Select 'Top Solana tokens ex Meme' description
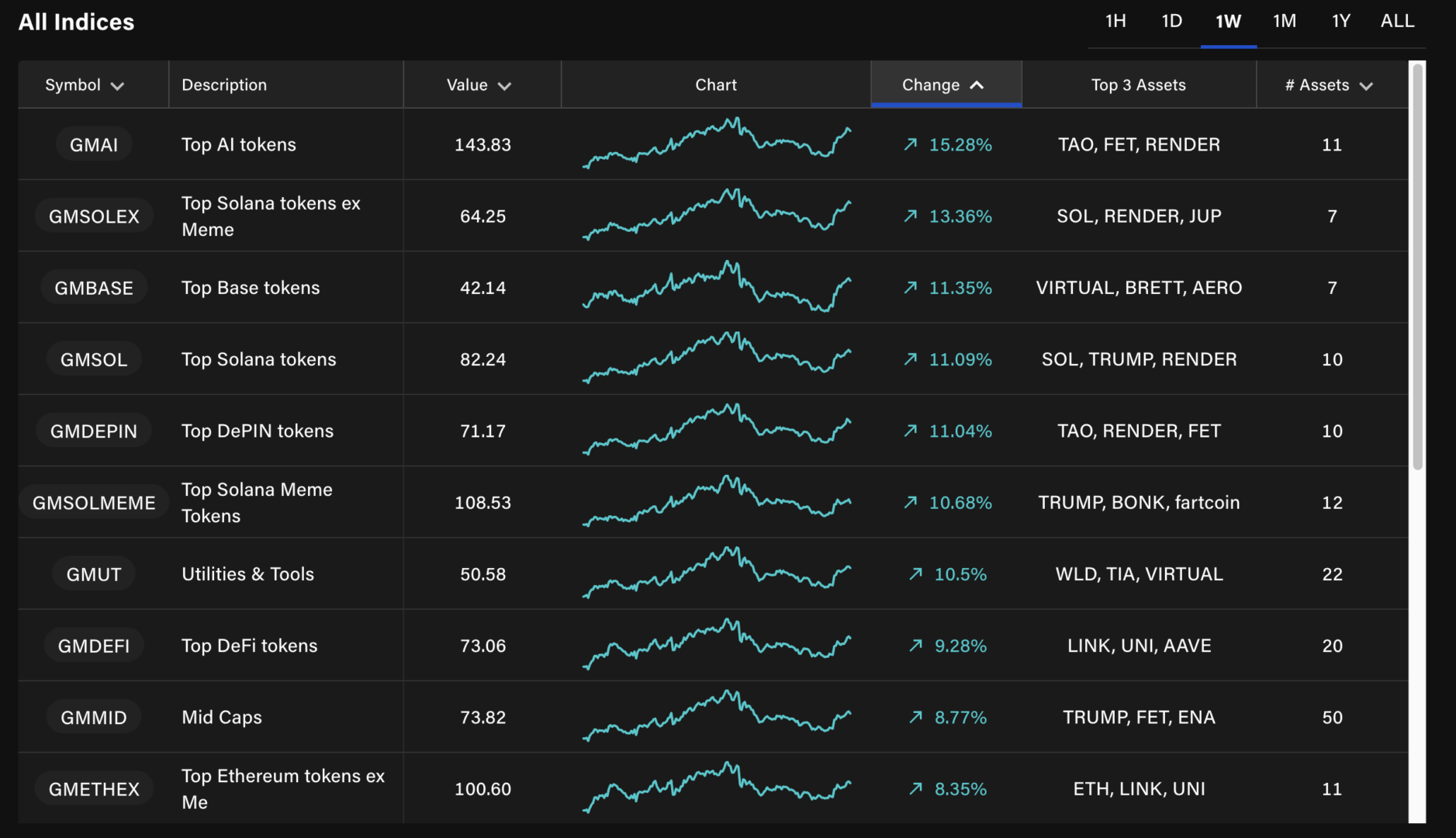The width and height of the screenshot is (1456, 838). coord(271,216)
